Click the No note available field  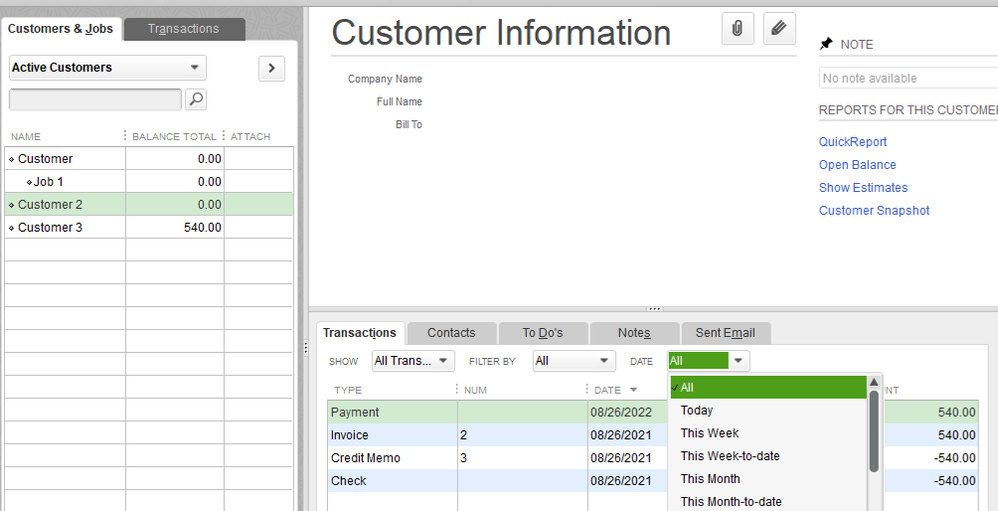(x=908, y=78)
